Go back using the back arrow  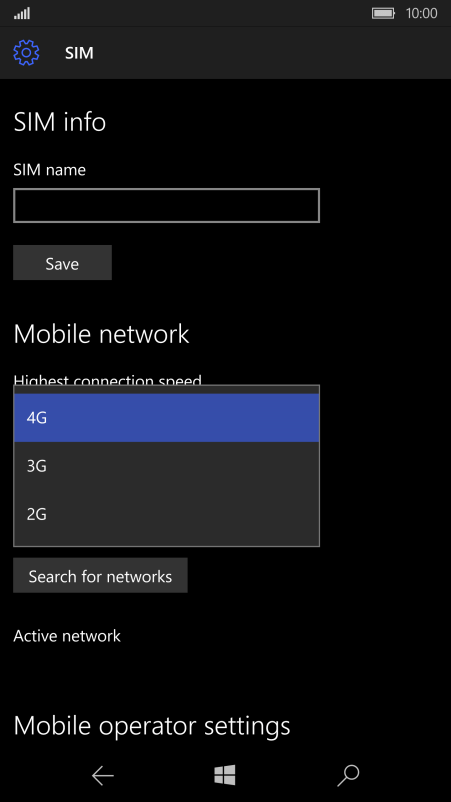pos(102,776)
